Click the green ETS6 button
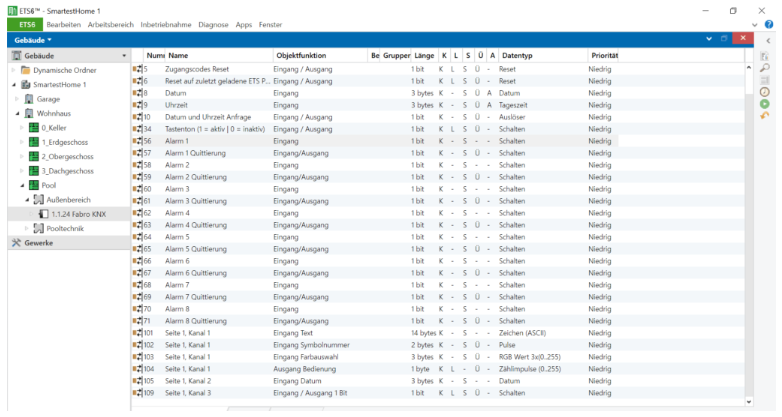Screen dimensions: 782x417 pyautogui.click(x=27, y=23)
